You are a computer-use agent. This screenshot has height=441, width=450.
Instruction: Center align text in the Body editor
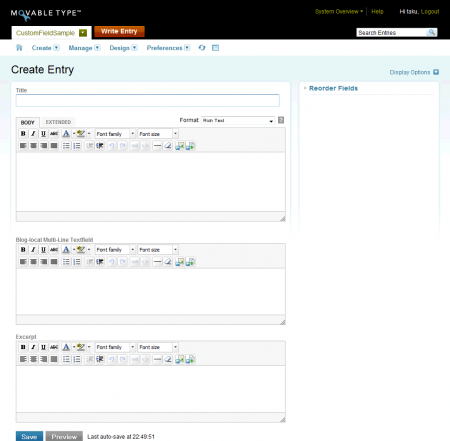[33, 146]
